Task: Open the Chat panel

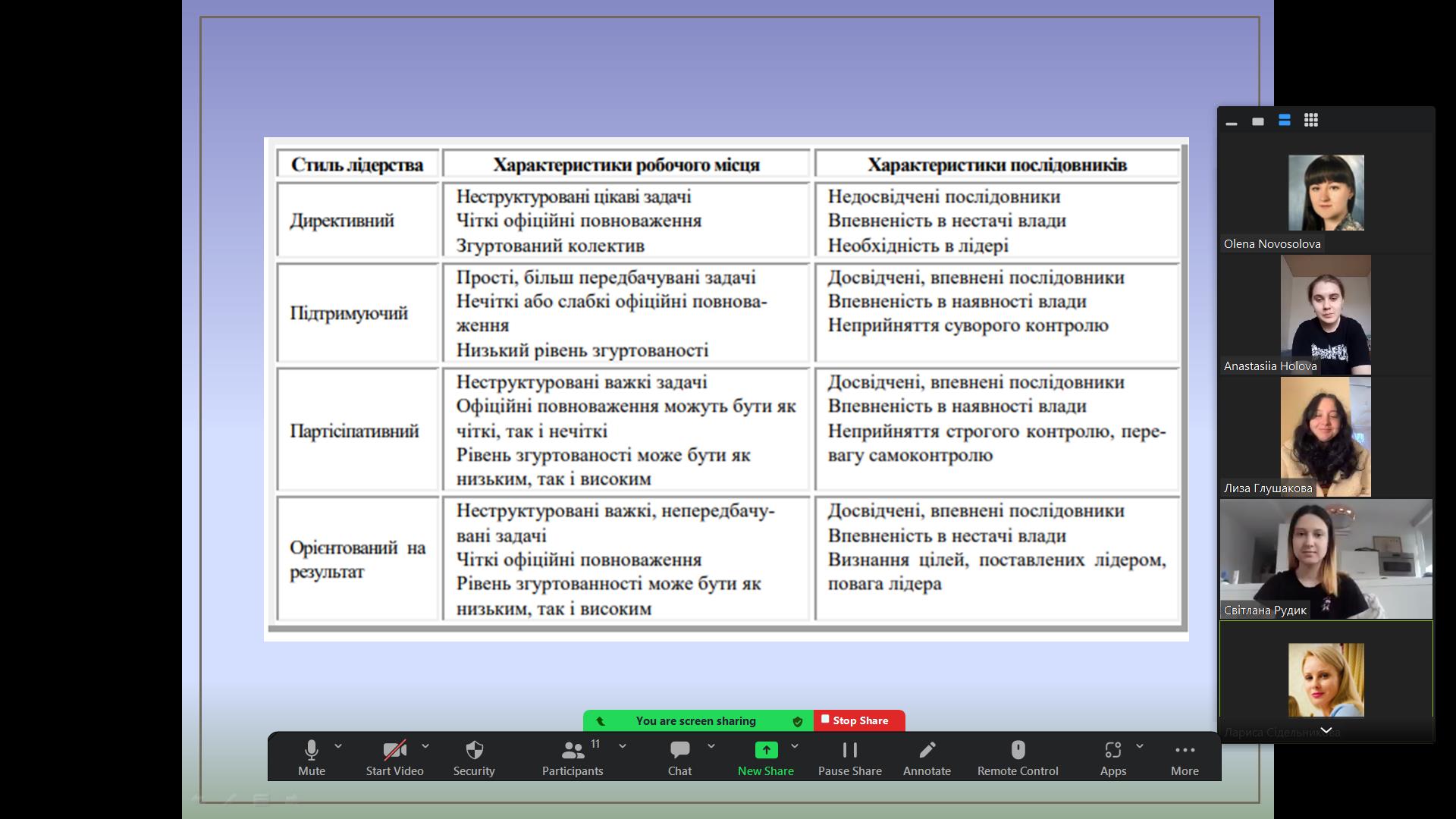Action: click(679, 758)
